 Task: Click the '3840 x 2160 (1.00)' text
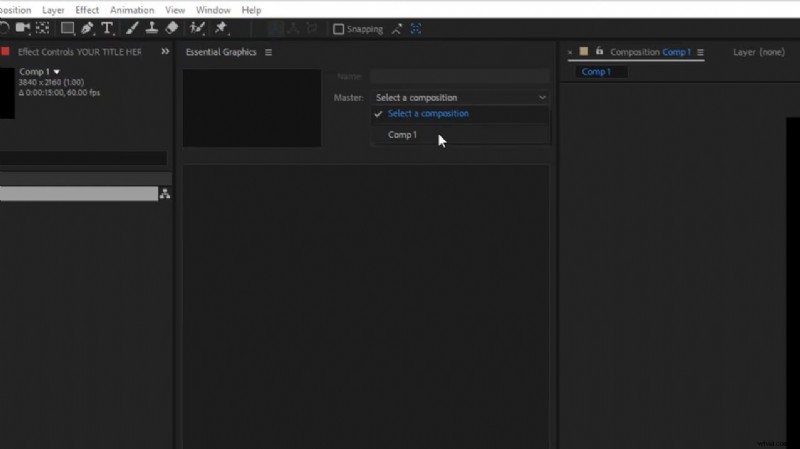coord(52,82)
